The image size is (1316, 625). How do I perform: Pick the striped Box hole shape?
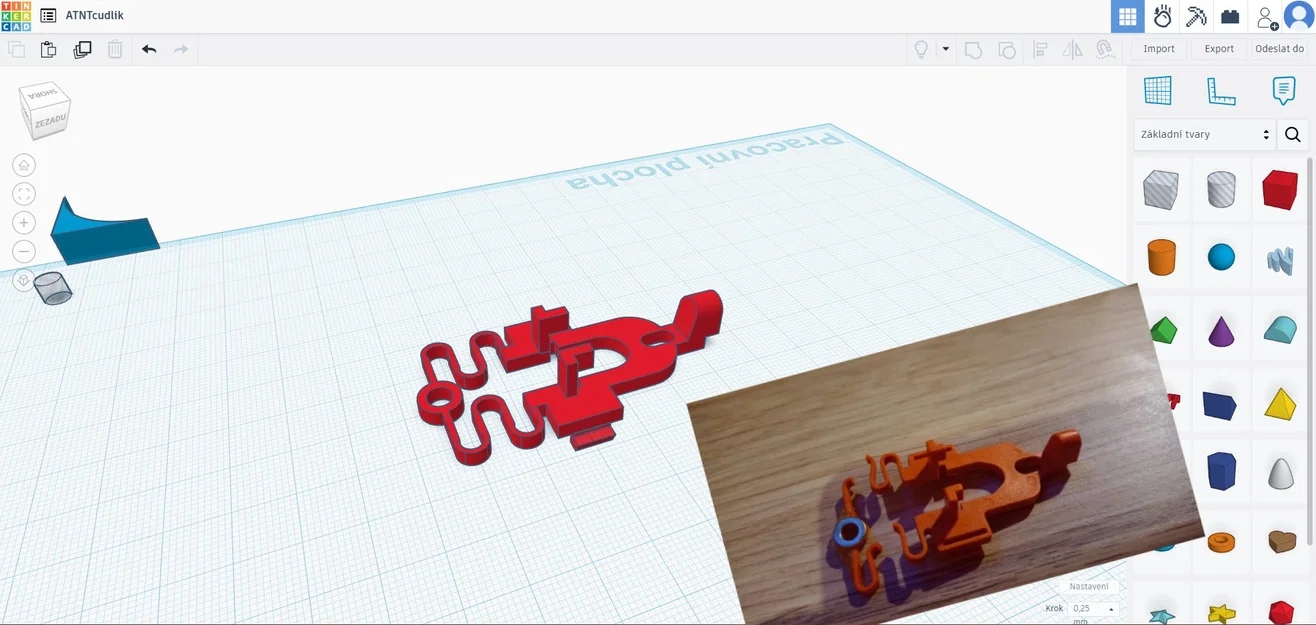pyautogui.click(x=1161, y=189)
